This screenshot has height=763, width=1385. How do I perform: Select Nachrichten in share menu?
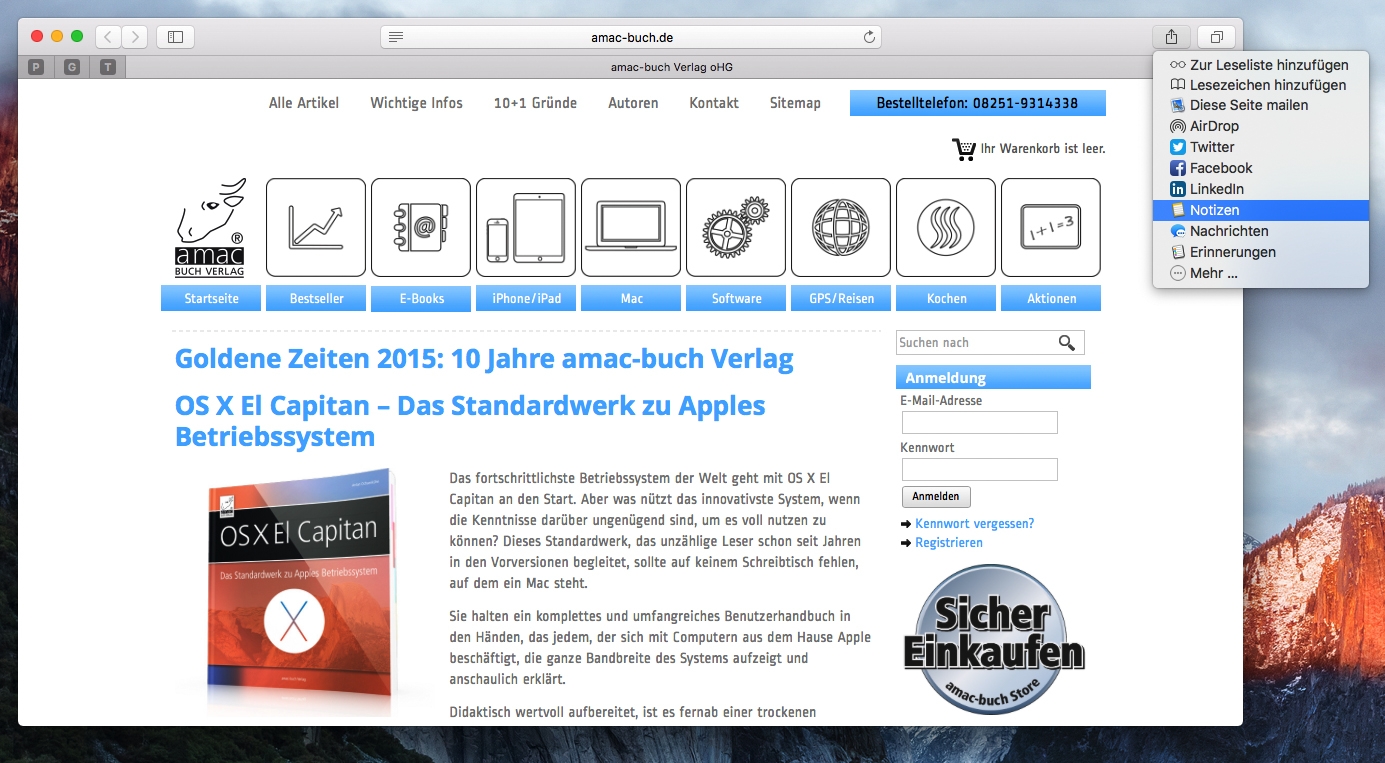(1260, 231)
